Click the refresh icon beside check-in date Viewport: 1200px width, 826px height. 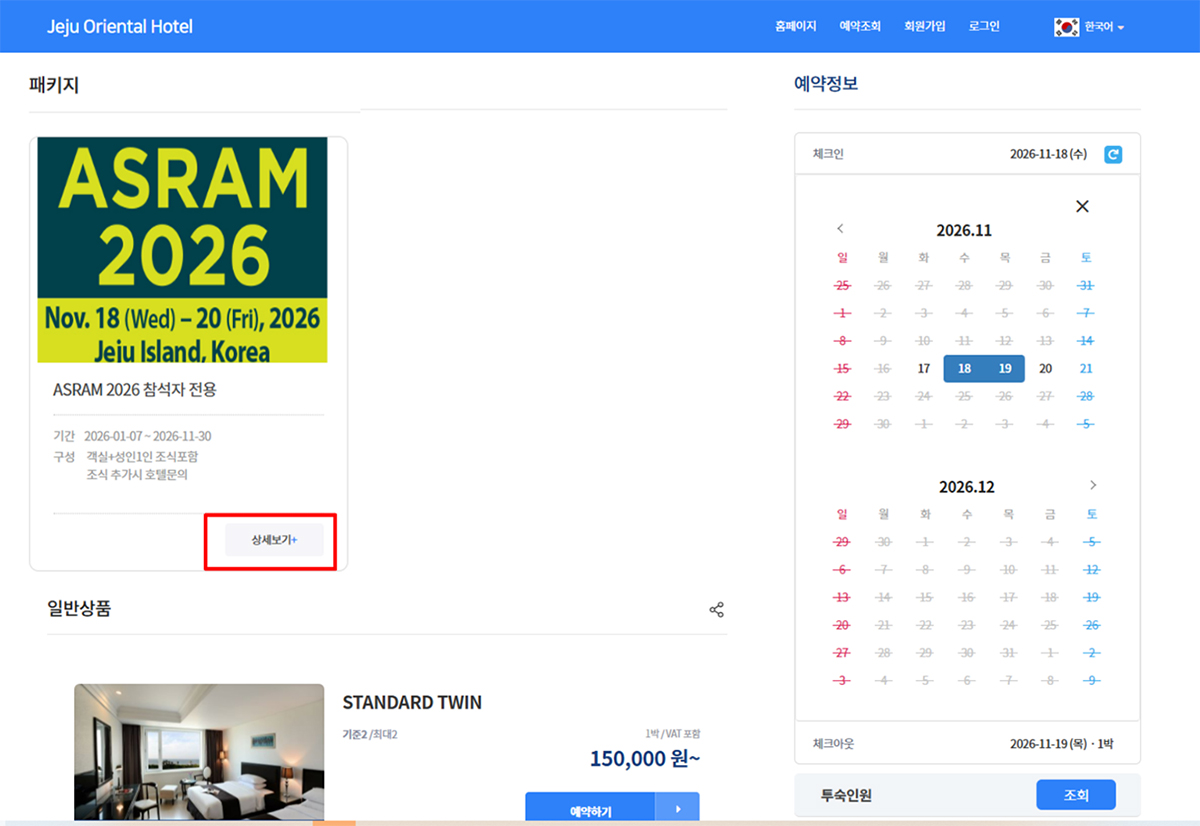1113,155
